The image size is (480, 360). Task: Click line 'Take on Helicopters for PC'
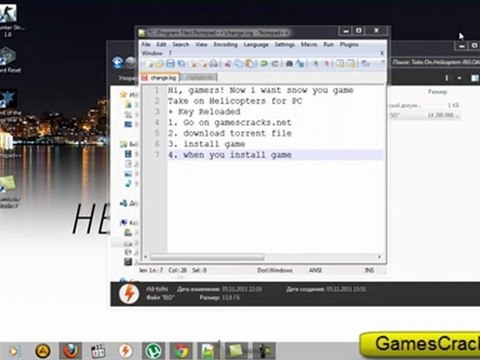tap(235, 101)
